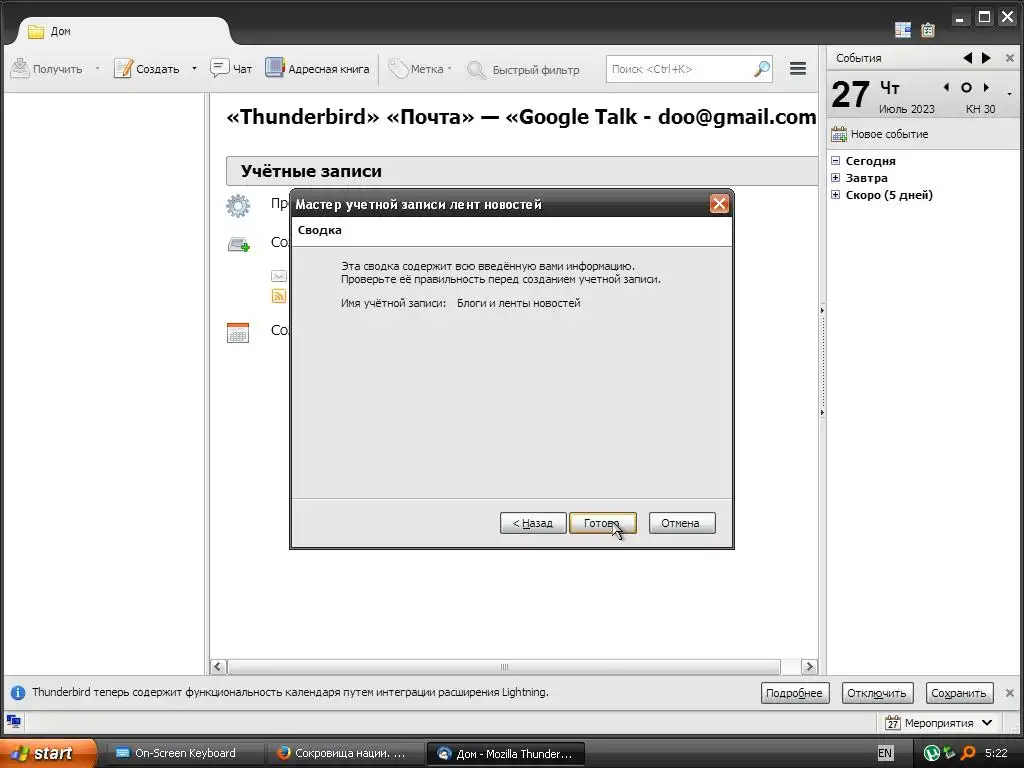This screenshot has height=768, width=1024.
Task: Click Создать to compose a message
Action: [147, 69]
